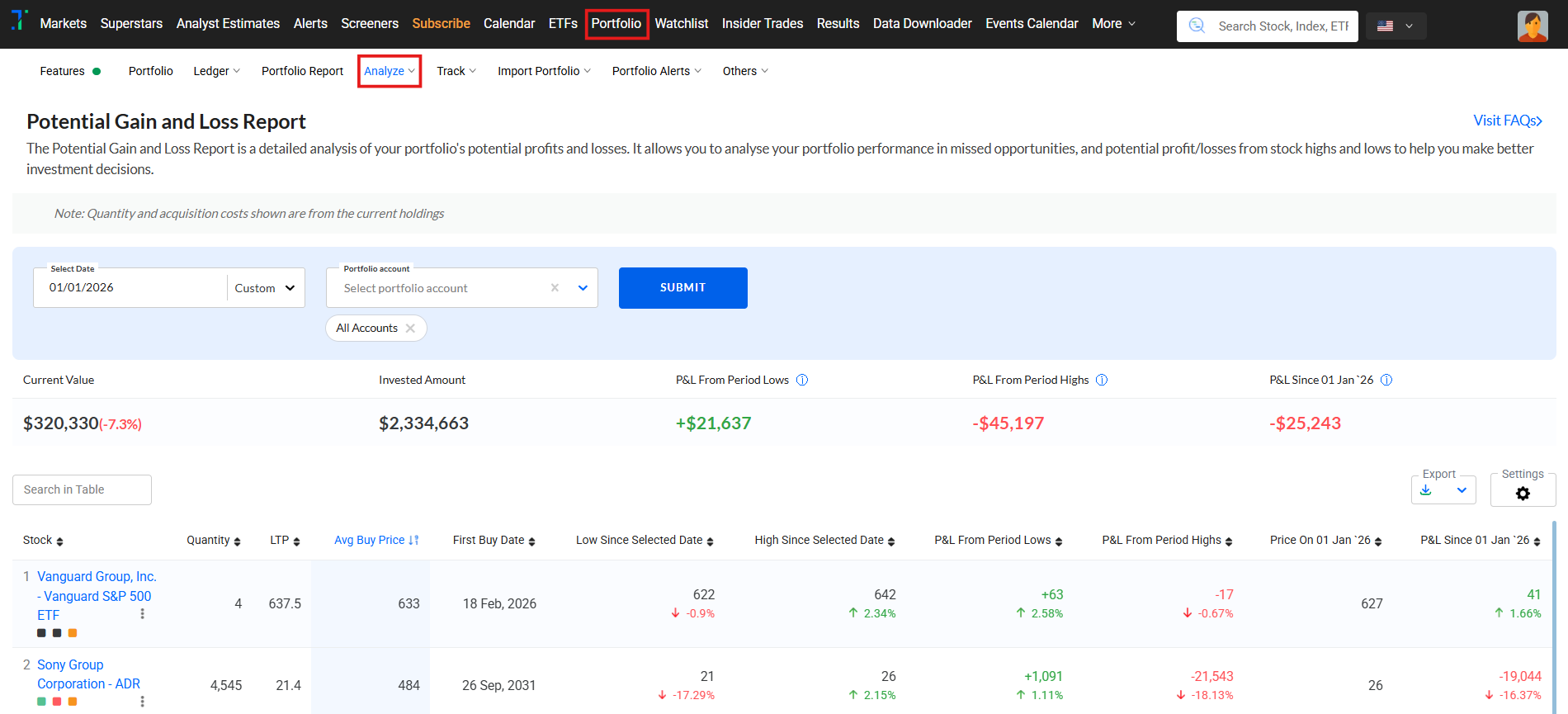This screenshot has height=714, width=1568.
Task: Expand the Ledger submenu
Action: pyautogui.click(x=217, y=71)
